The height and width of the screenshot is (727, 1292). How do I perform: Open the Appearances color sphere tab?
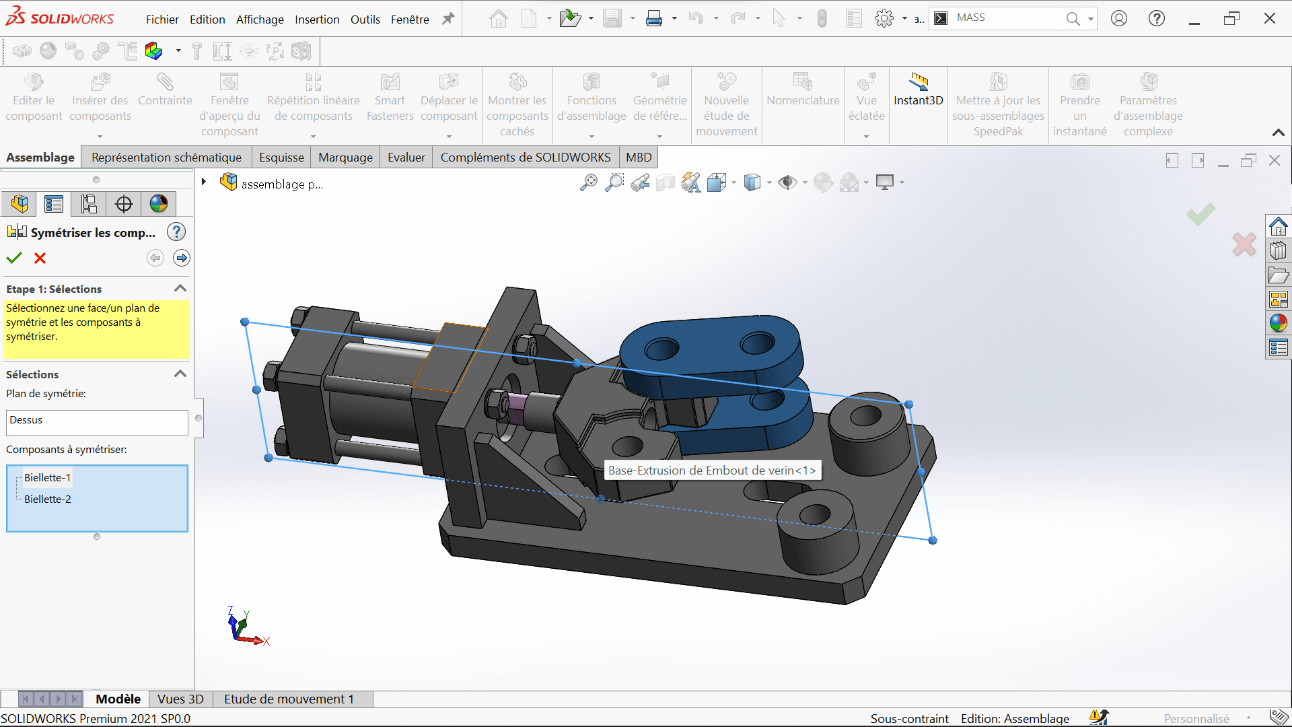coord(158,204)
